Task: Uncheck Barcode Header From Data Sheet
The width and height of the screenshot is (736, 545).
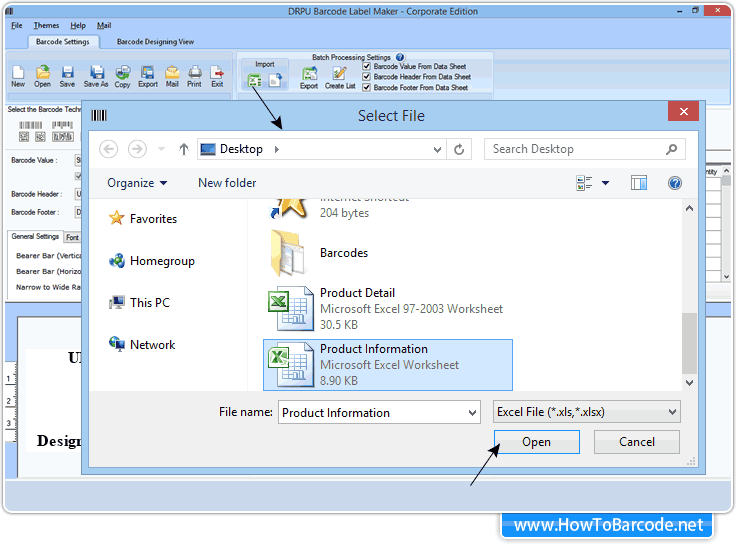Action: pyautogui.click(x=367, y=77)
